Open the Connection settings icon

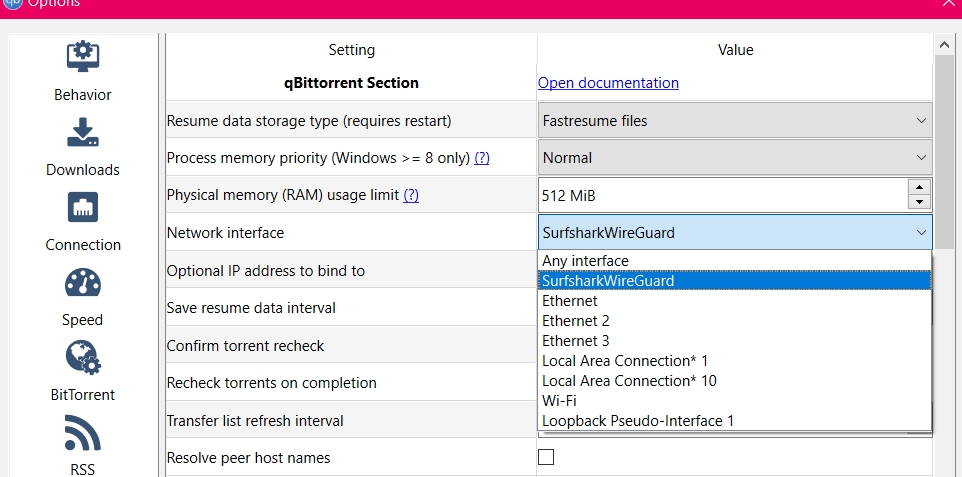[x=82, y=208]
